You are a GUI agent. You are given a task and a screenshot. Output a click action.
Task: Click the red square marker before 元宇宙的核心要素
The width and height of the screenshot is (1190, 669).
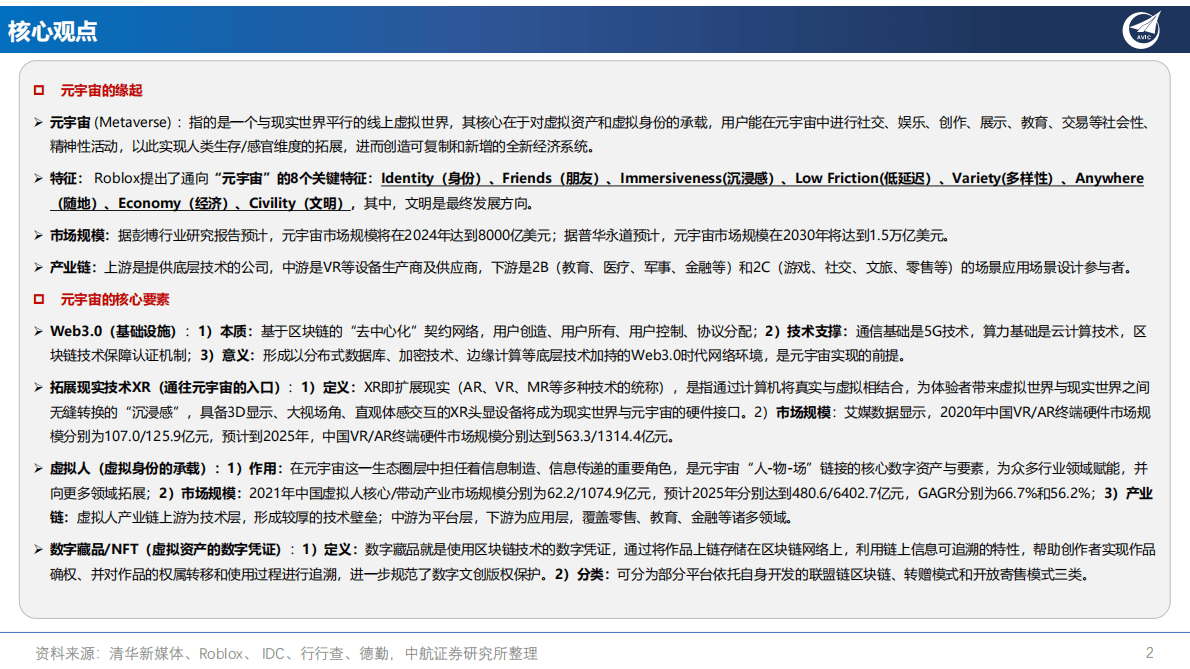click(40, 298)
